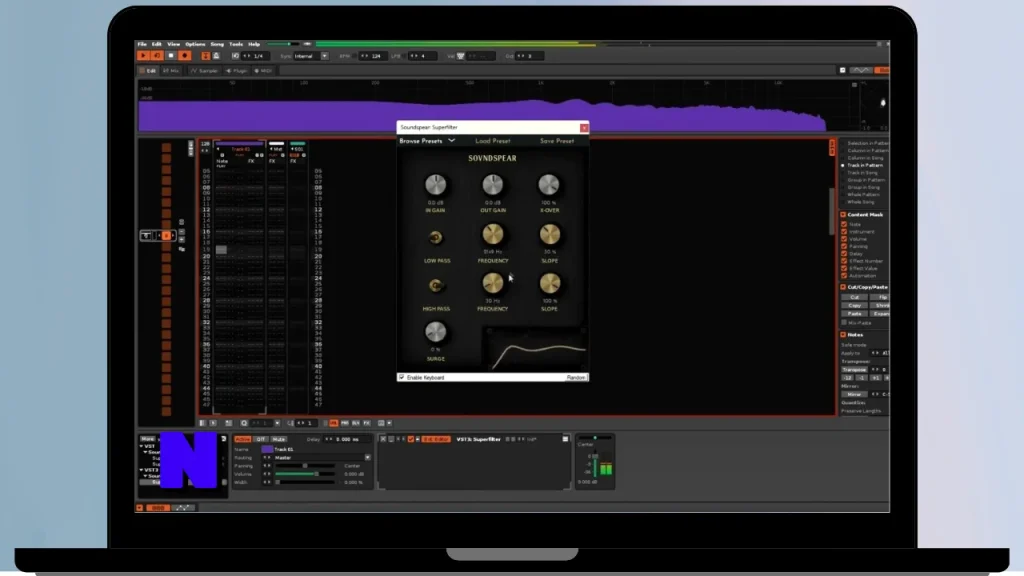The height and width of the screenshot is (576, 1024).
Task: Switch to the Sampler tab
Action: (x=204, y=71)
